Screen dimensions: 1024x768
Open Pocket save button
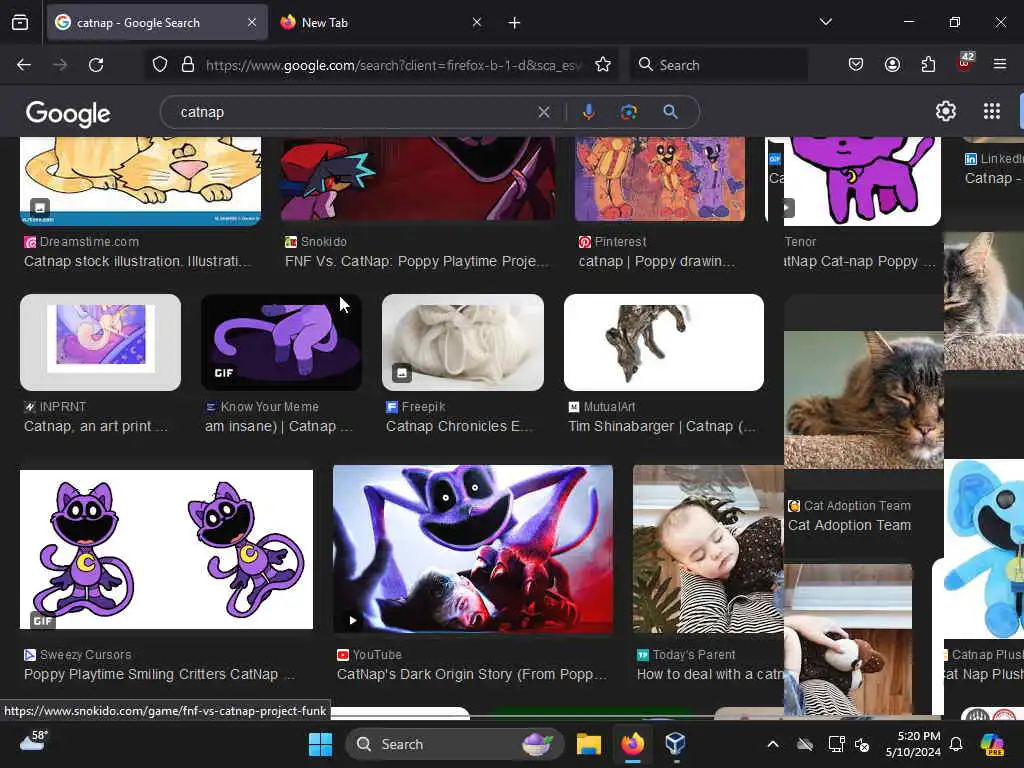[856, 65]
